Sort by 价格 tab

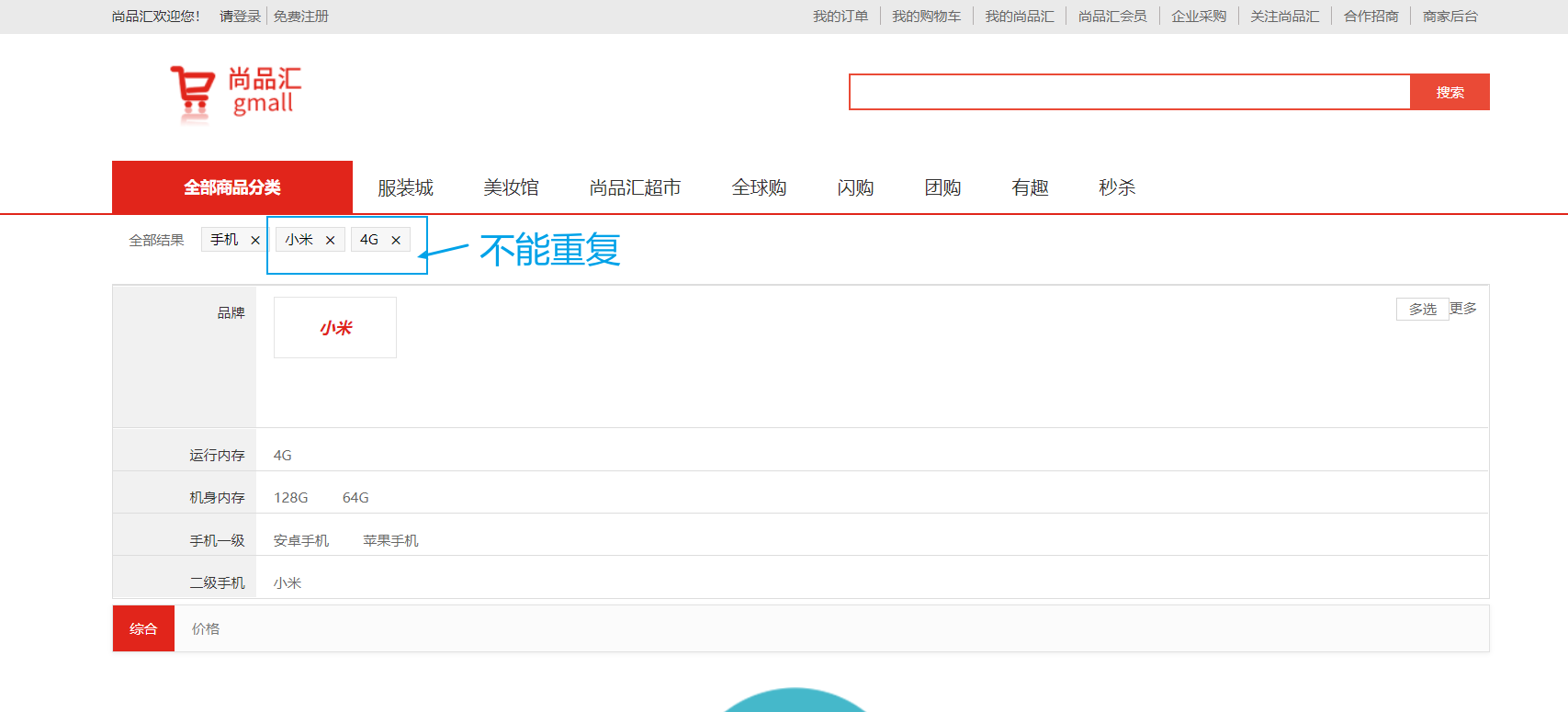206,628
